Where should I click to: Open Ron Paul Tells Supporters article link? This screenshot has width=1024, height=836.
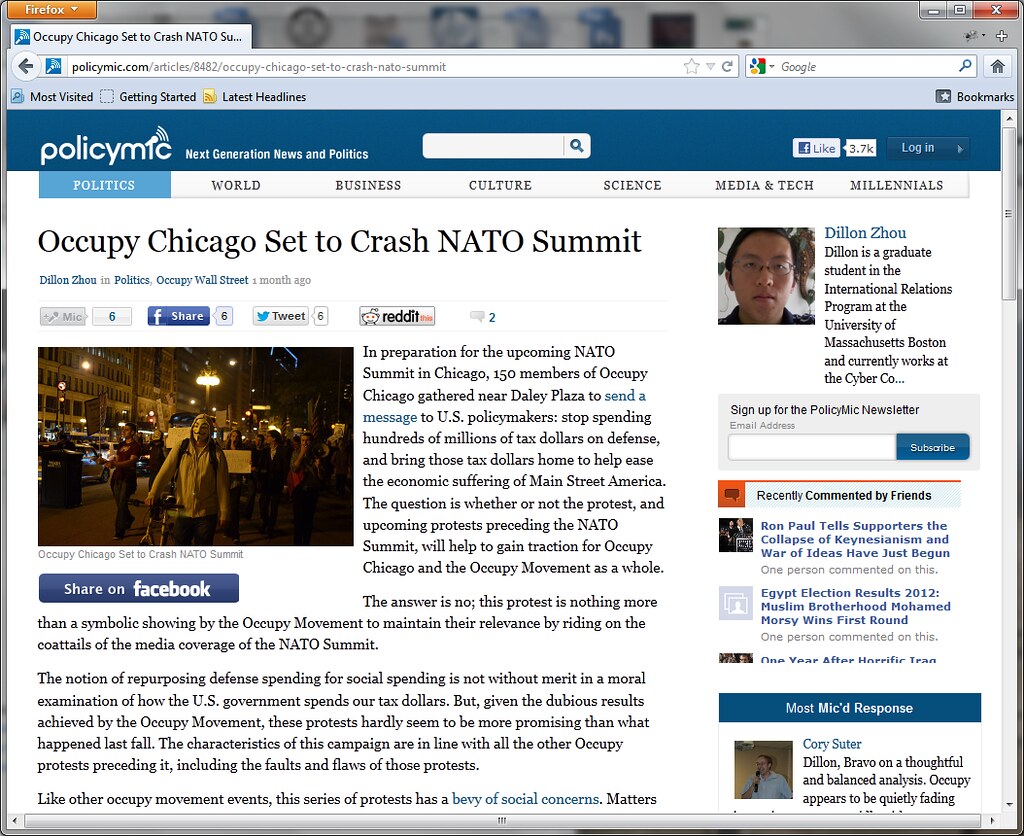coord(855,539)
